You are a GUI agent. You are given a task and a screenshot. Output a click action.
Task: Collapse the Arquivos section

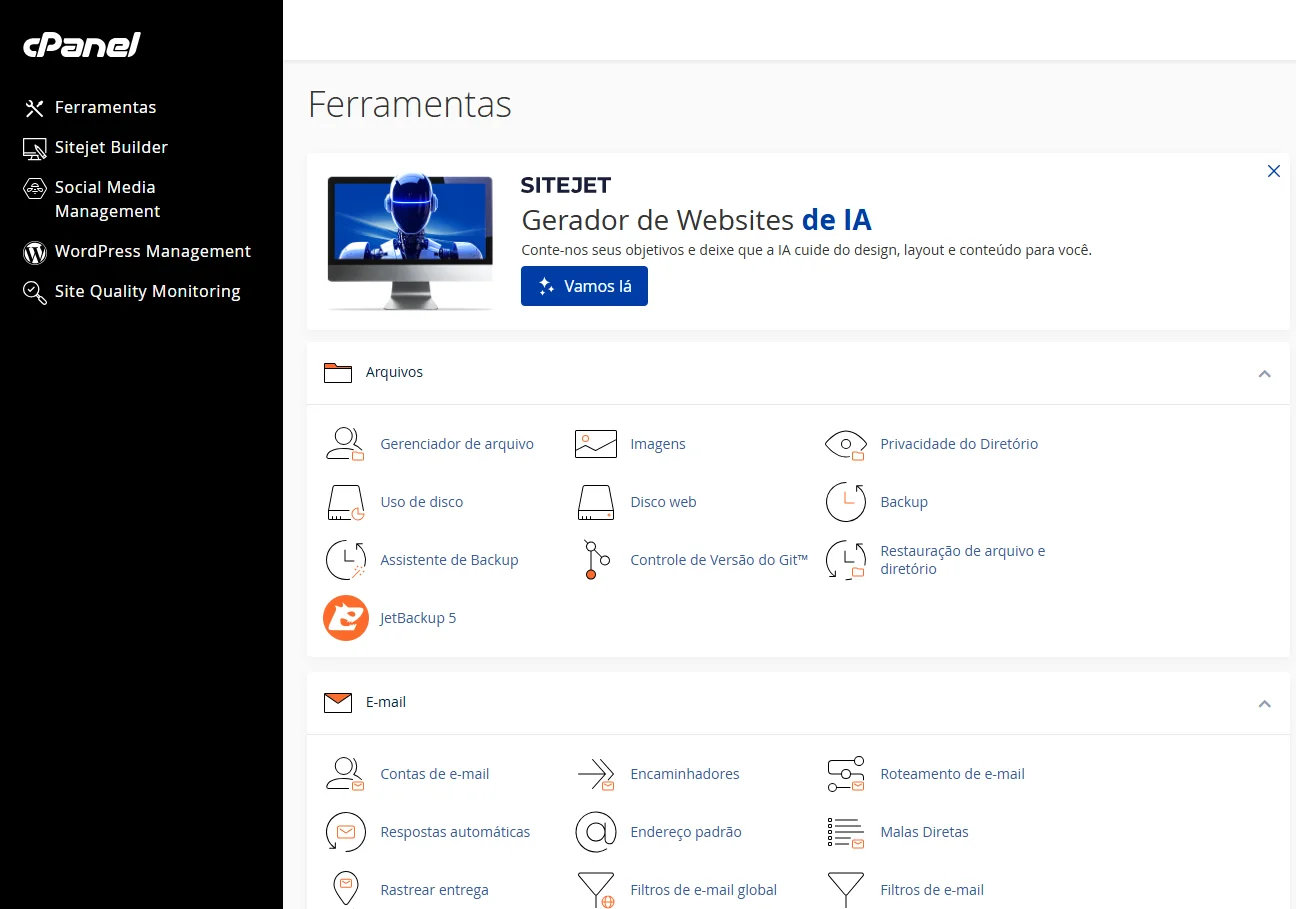pyautogui.click(x=1265, y=373)
